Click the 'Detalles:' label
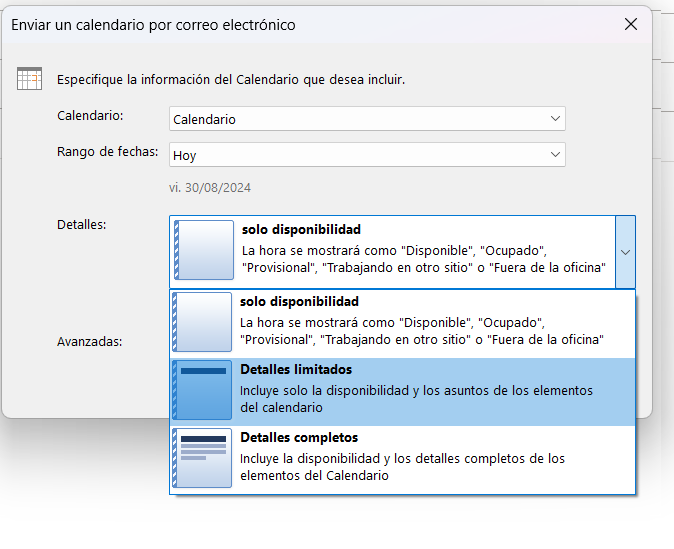 click(x=82, y=224)
